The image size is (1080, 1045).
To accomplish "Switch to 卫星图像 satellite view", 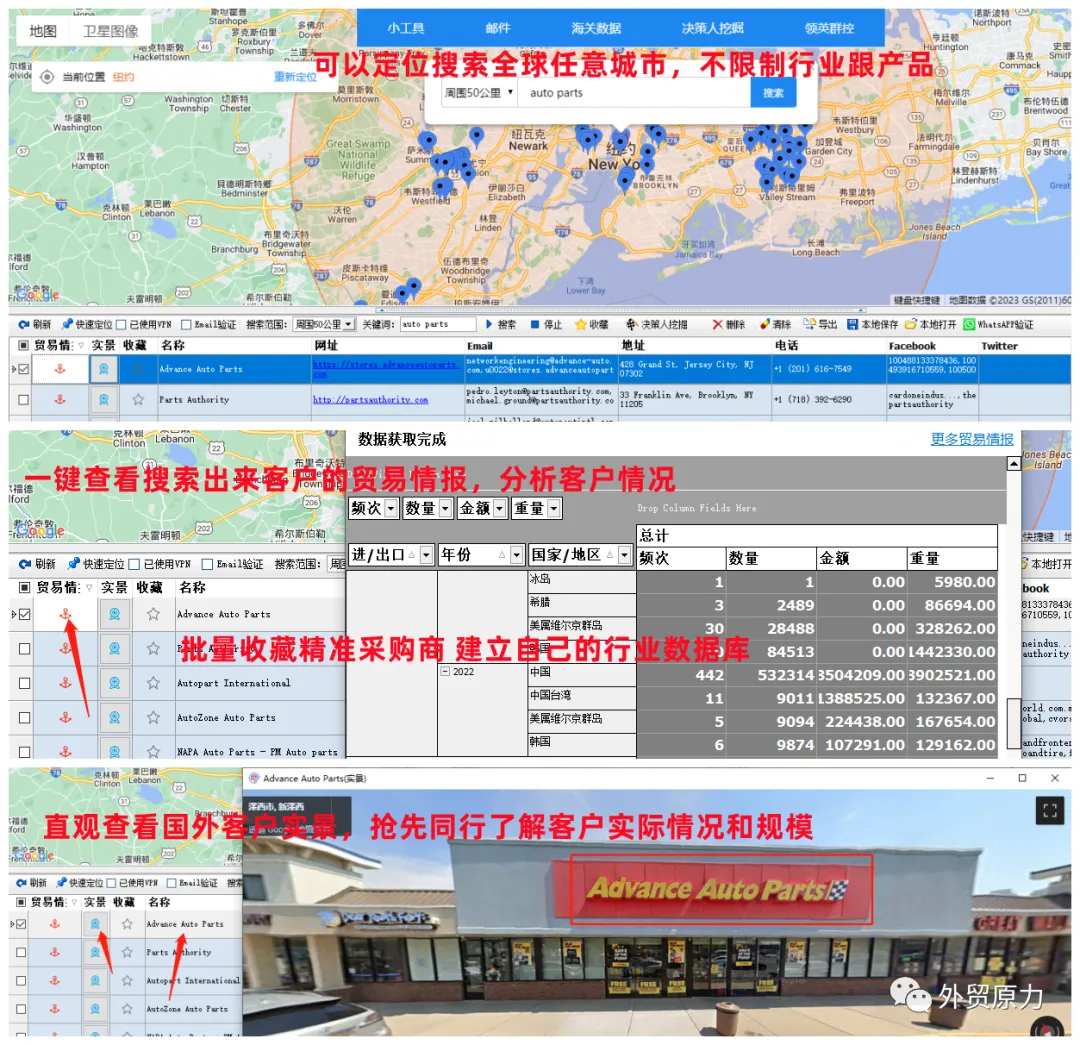I will click(x=110, y=31).
